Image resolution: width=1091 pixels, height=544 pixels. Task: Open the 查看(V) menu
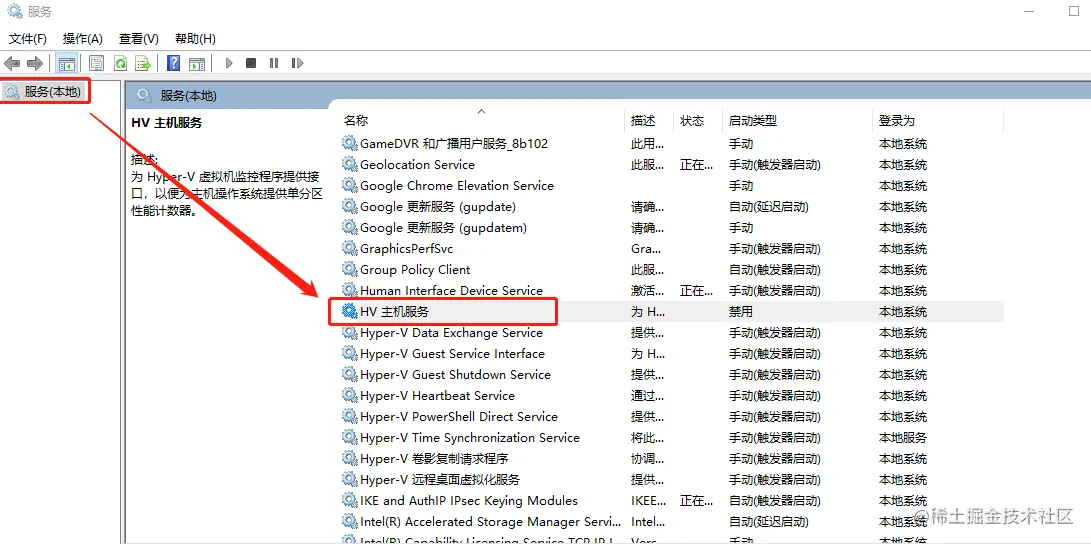pyautogui.click(x=138, y=39)
